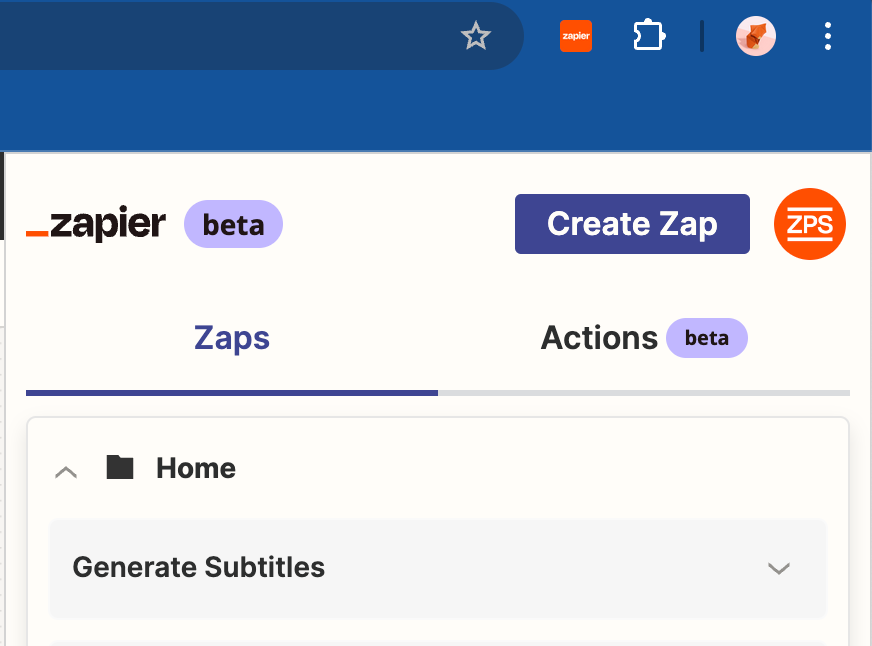Image resolution: width=872 pixels, height=646 pixels.
Task: Open the Zapier browser extension icon
Action: pos(576,36)
